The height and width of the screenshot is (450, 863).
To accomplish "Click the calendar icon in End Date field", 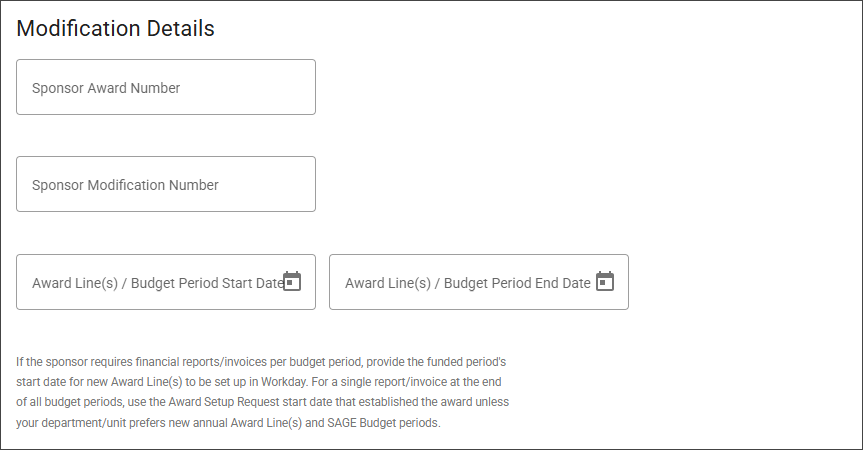I will pos(605,281).
